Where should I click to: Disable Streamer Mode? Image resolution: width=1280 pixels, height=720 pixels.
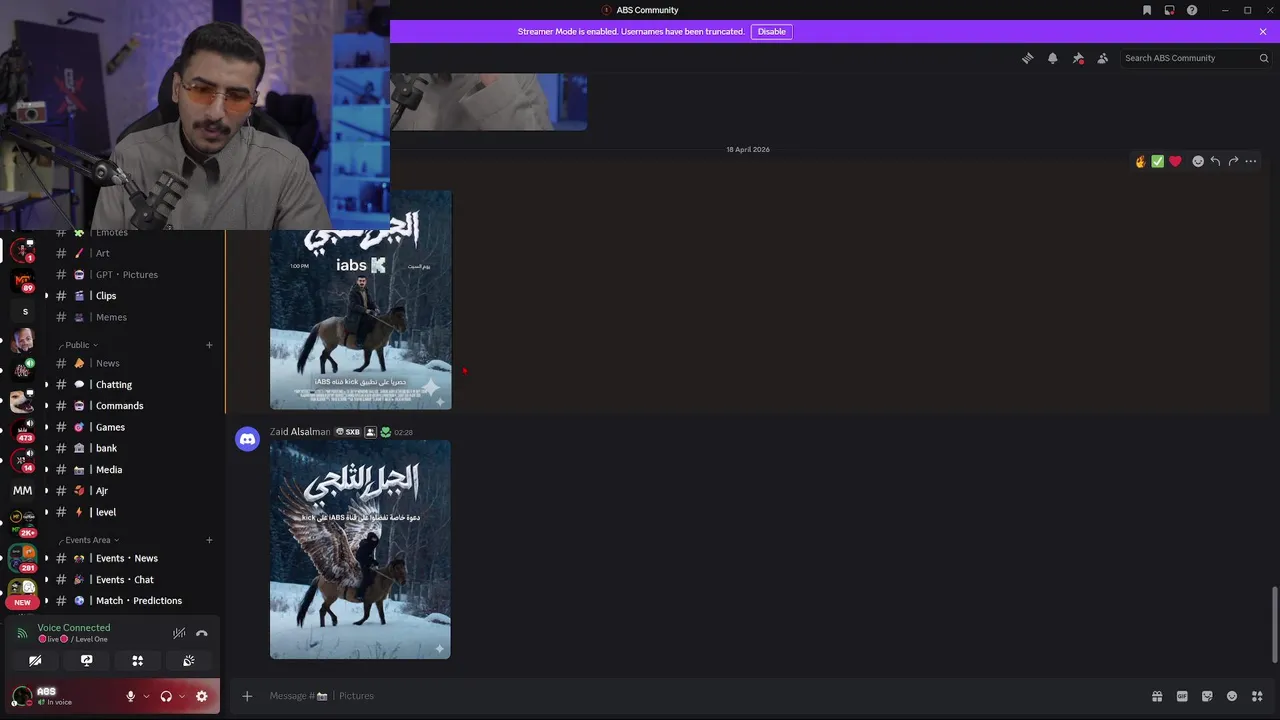771,31
